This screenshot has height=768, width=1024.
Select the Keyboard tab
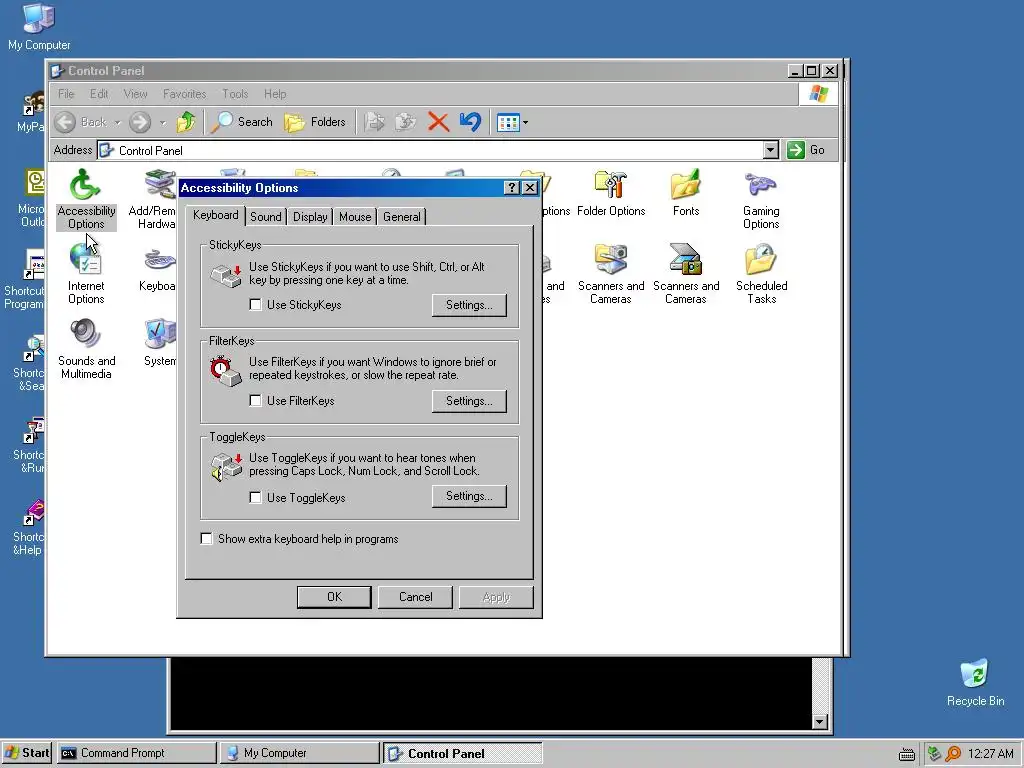pyautogui.click(x=216, y=216)
